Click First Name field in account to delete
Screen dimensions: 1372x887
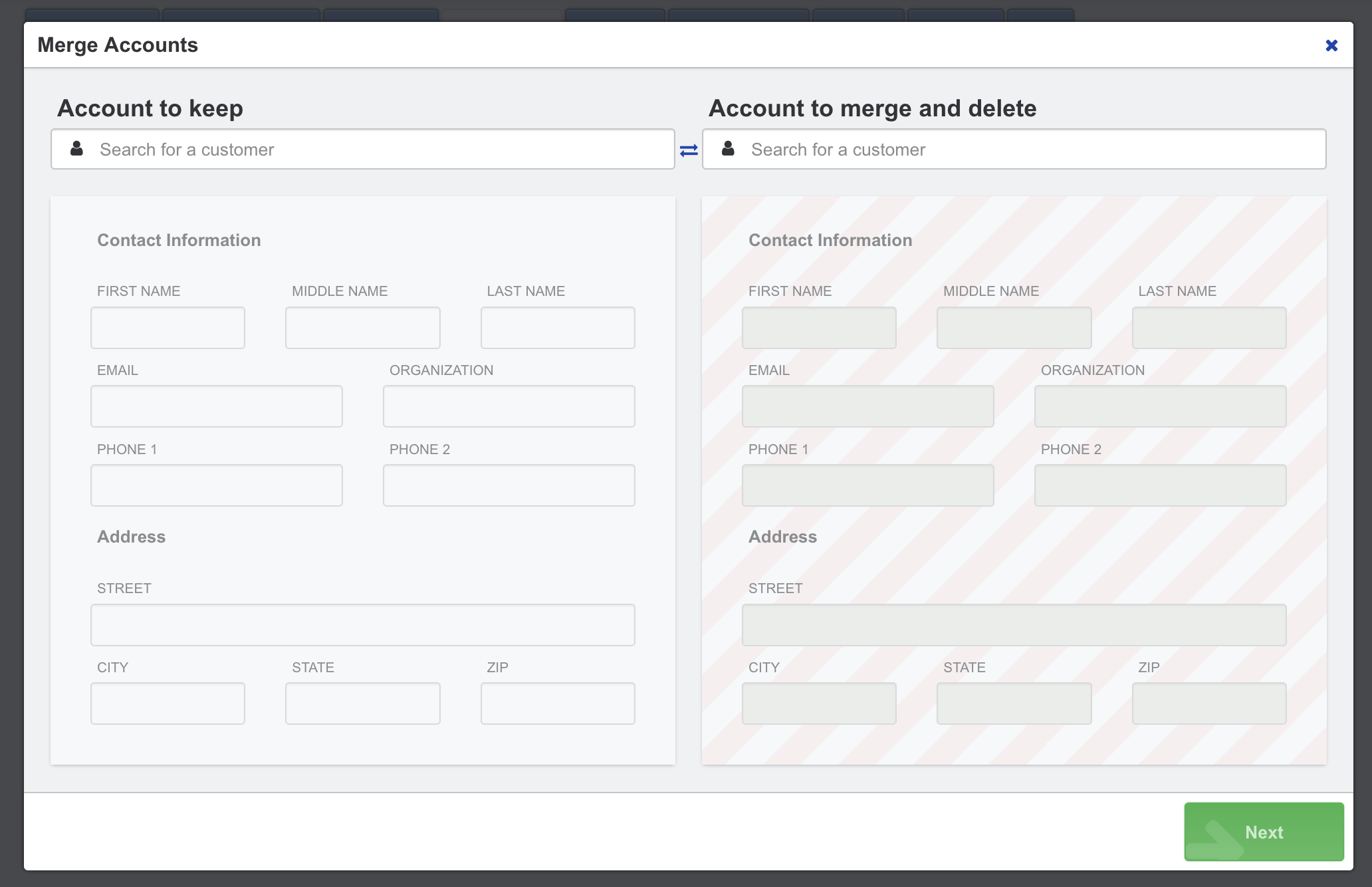[819, 328]
